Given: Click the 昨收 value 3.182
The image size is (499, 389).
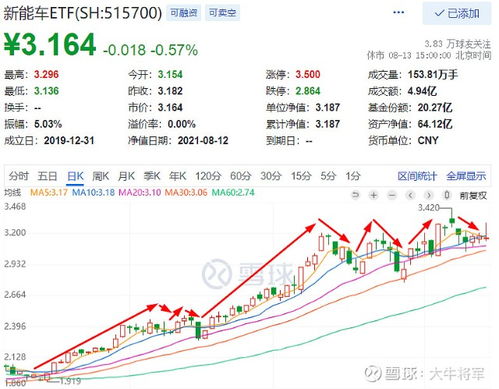Looking at the screenshot, I should coord(170,91).
